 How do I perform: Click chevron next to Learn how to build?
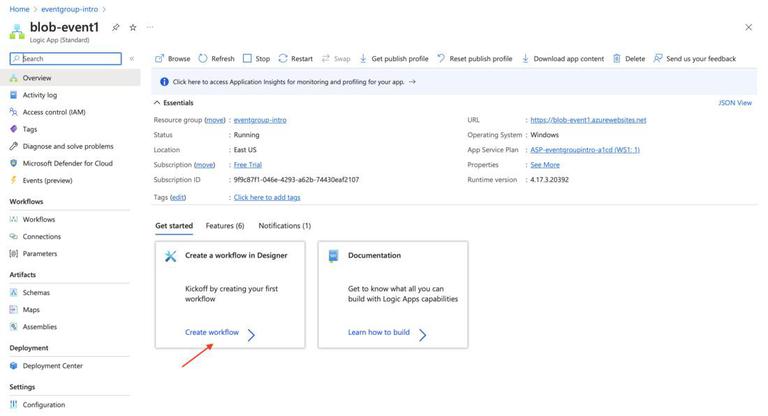[x=422, y=335]
